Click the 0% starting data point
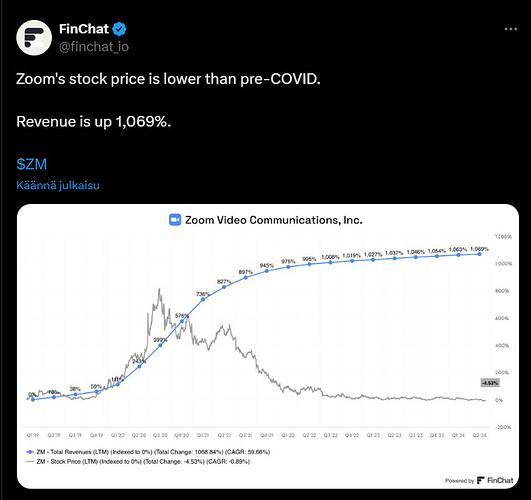531x500 pixels. pos(33,399)
